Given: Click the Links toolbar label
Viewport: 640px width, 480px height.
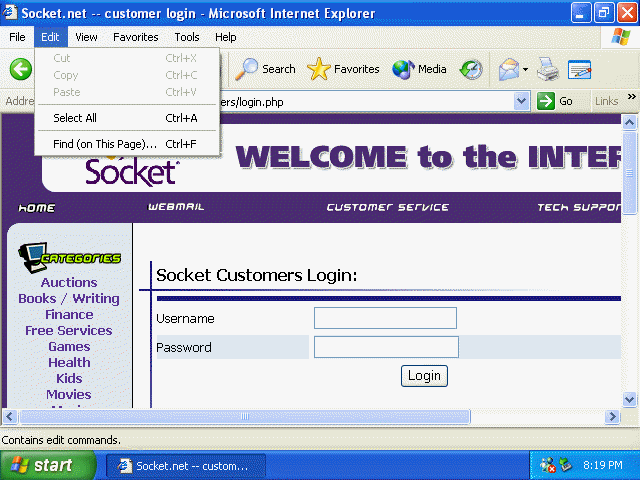Looking at the screenshot, I should 606,101.
